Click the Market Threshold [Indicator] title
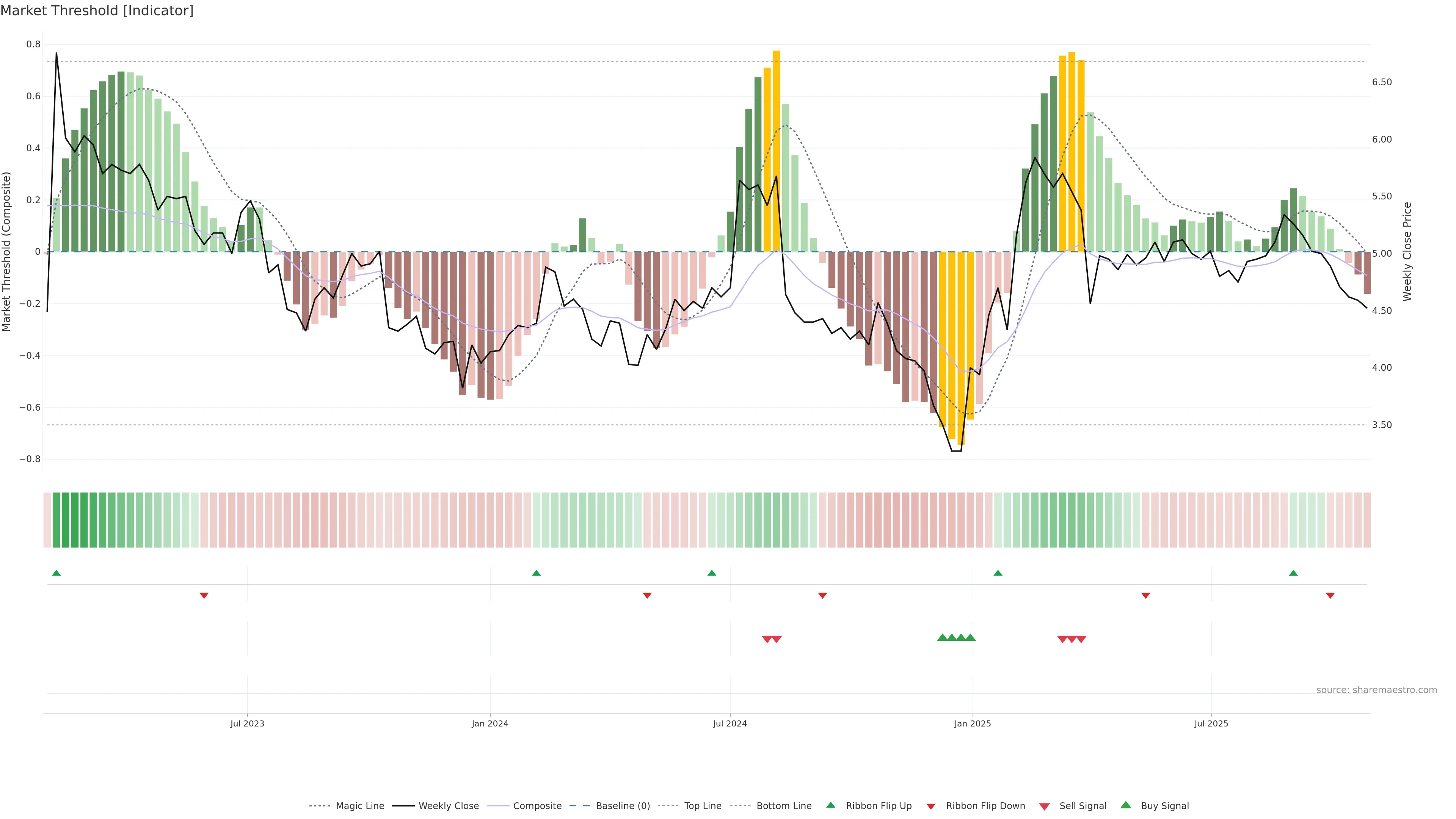Image resolution: width=1456 pixels, height=819 pixels. (x=97, y=11)
